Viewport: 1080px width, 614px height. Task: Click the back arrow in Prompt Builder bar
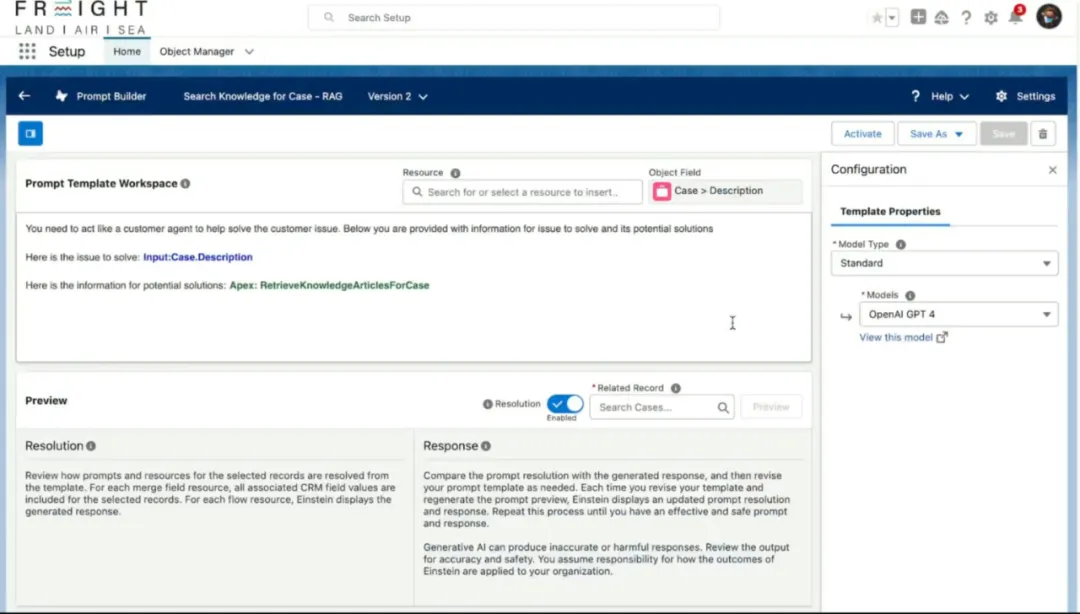[24, 96]
